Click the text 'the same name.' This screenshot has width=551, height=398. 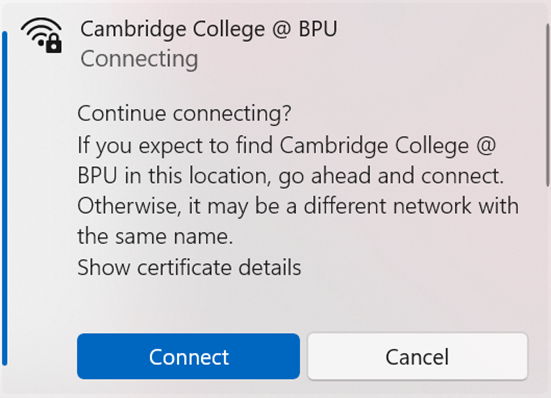coord(155,236)
